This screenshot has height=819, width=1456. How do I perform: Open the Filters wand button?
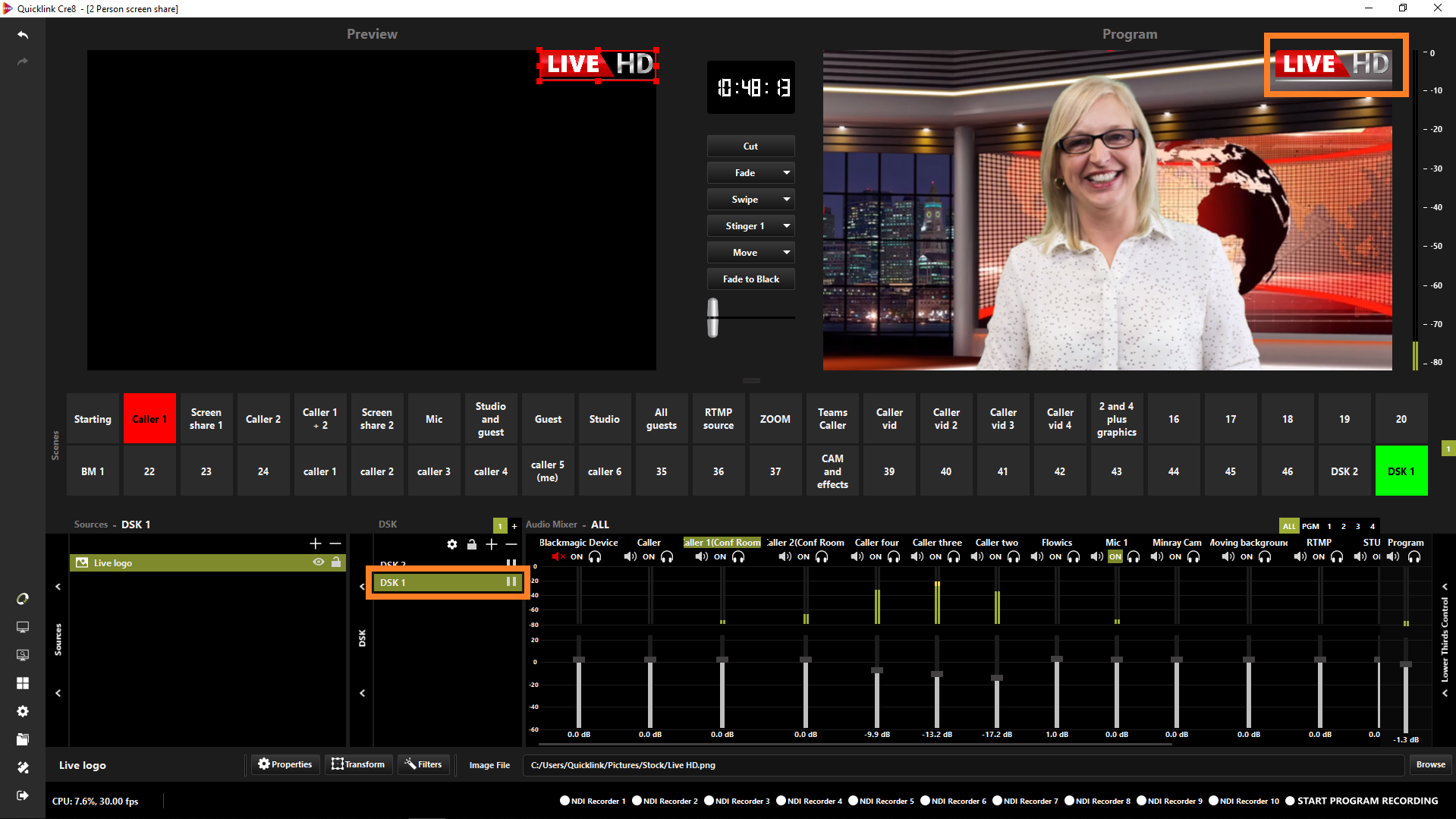pyautogui.click(x=423, y=764)
